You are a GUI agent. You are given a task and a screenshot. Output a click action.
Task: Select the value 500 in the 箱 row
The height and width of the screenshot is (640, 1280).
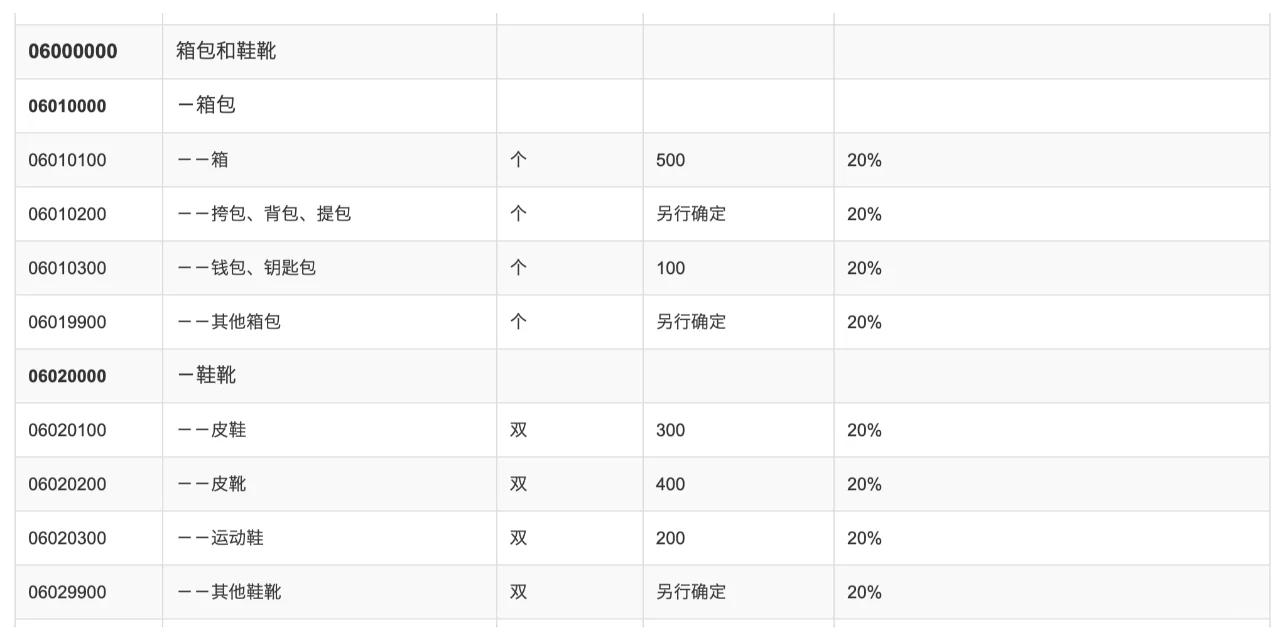pos(671,160)
